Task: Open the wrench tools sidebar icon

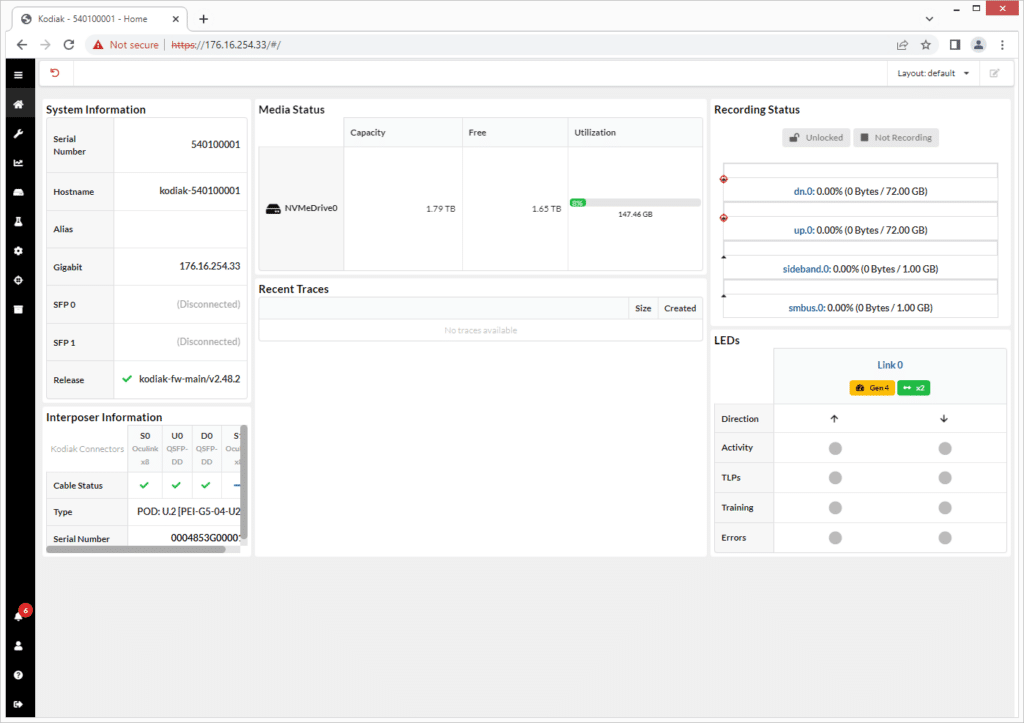Action: 18,134
